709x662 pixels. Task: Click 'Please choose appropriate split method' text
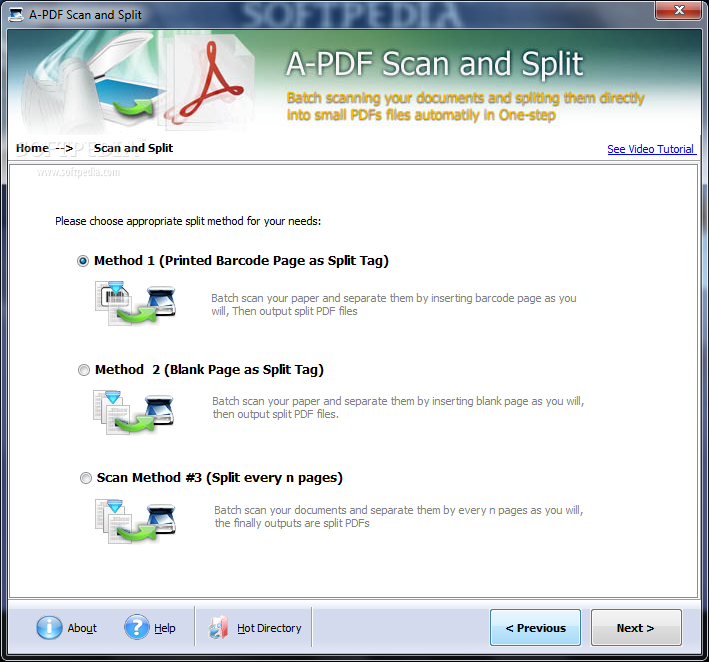188,221
